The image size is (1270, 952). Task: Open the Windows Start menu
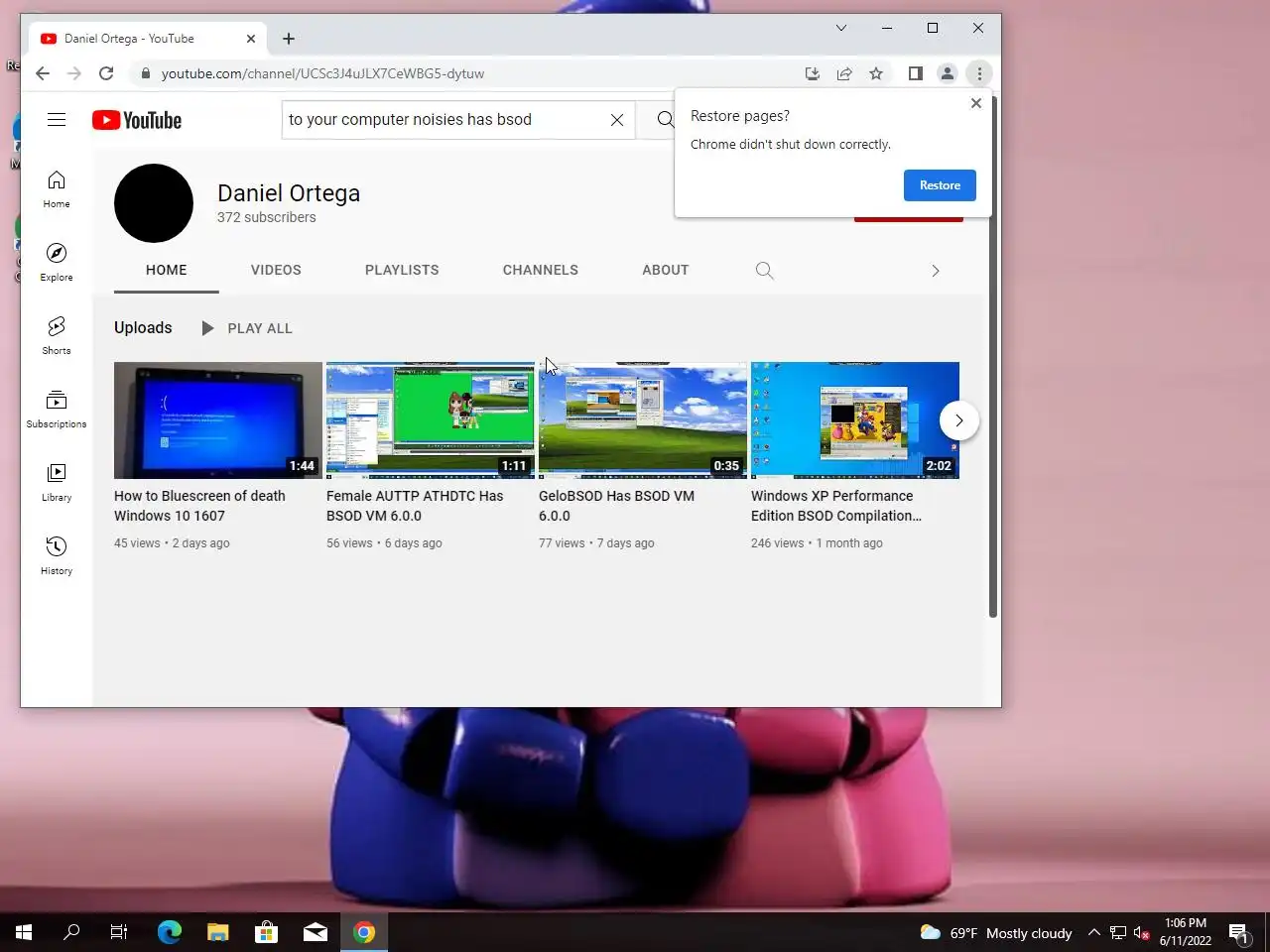pyautogui.click(x=24, y=932)
